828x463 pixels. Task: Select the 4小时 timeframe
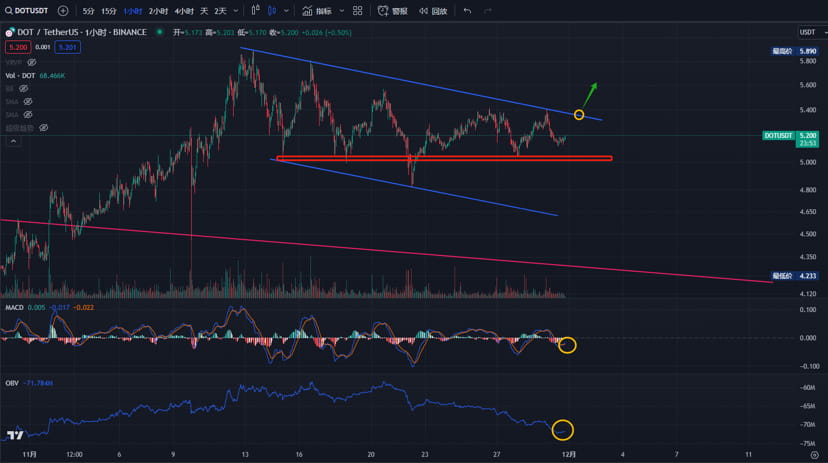tap(184, 11)
